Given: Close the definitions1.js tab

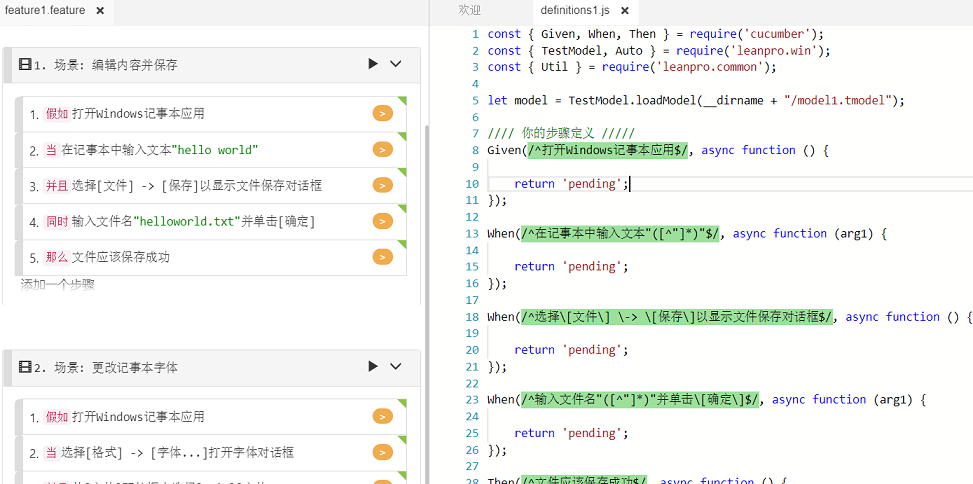Looking at the screenshot, I should (625, 10).
